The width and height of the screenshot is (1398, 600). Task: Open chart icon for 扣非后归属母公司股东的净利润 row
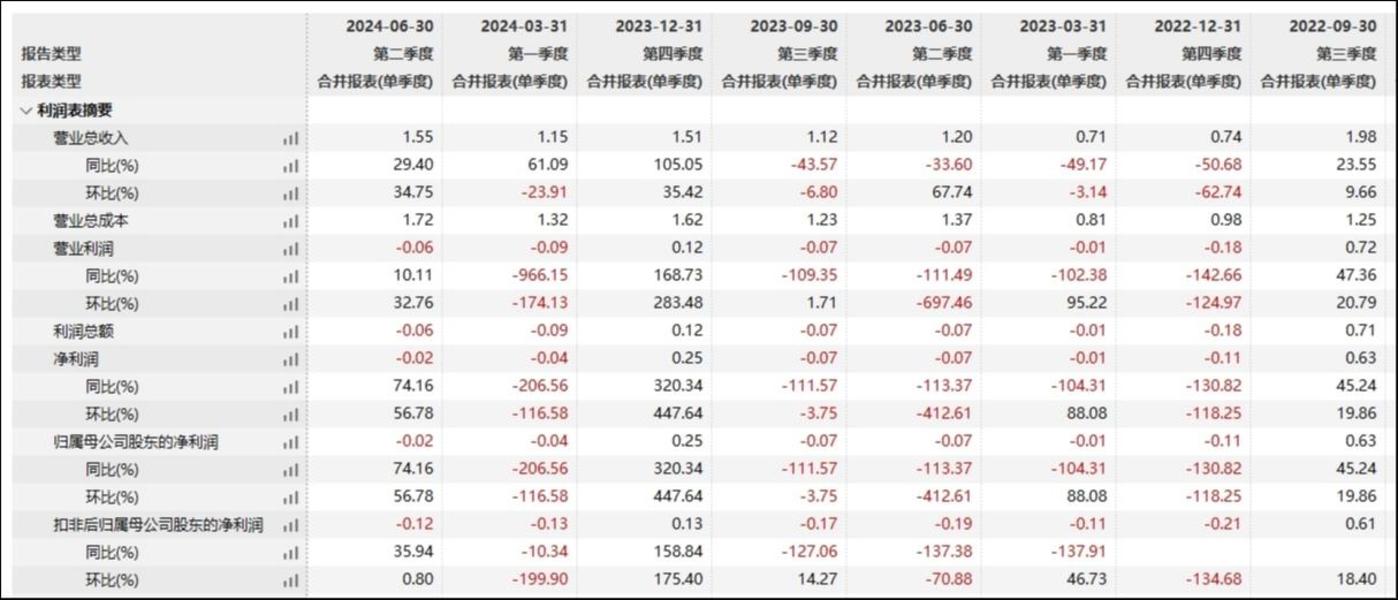tap(290, 525)
